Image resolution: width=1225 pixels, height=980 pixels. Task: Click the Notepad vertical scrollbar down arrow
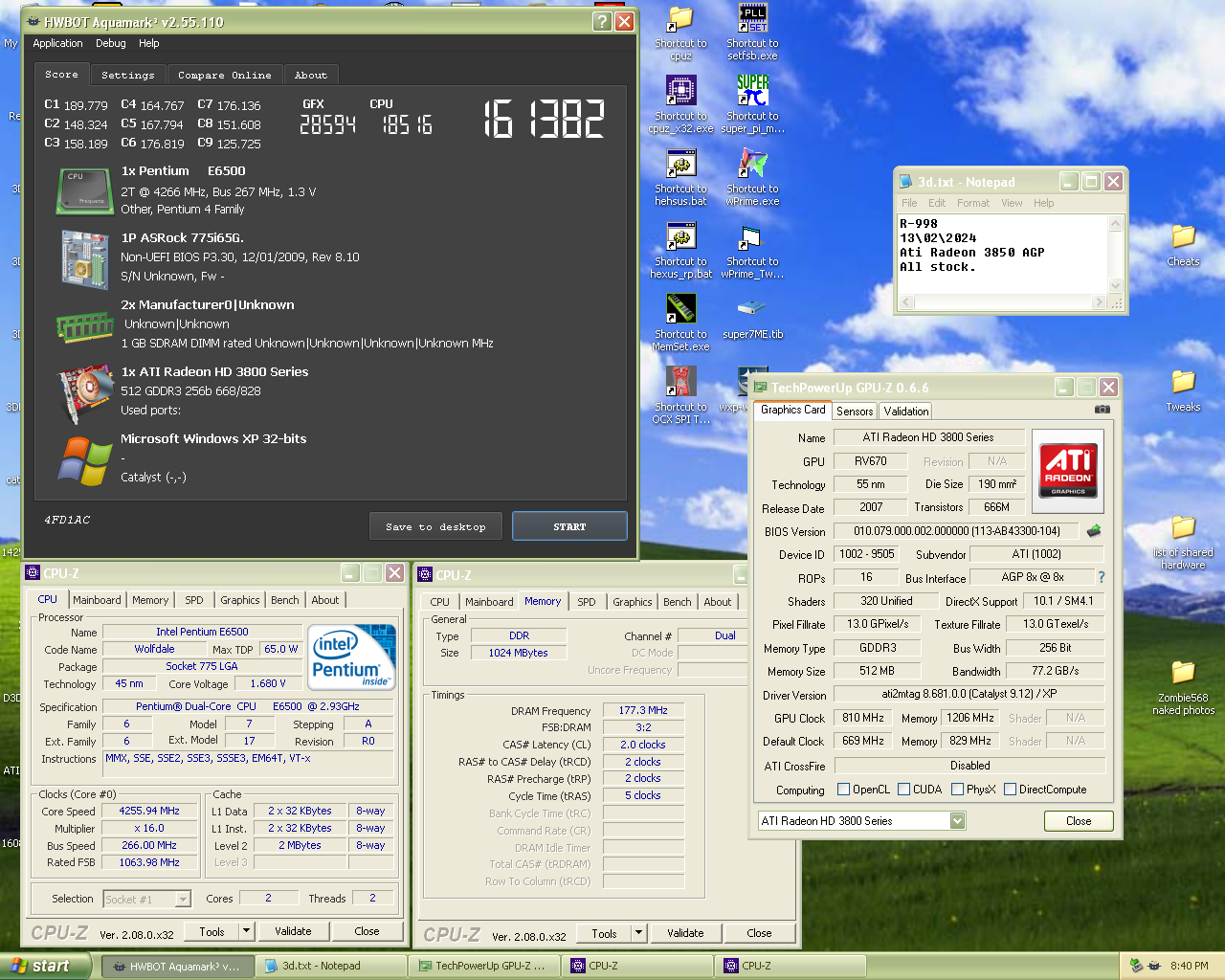tap(1115, 285)
